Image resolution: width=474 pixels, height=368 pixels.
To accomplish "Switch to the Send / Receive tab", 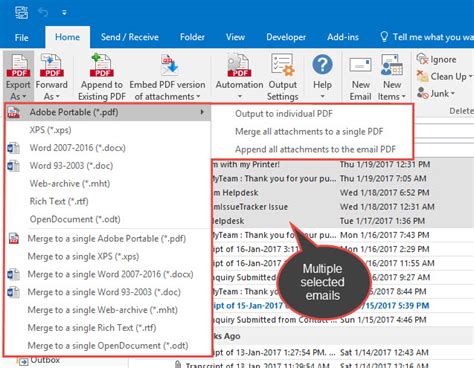I will [x=130, y=37].
